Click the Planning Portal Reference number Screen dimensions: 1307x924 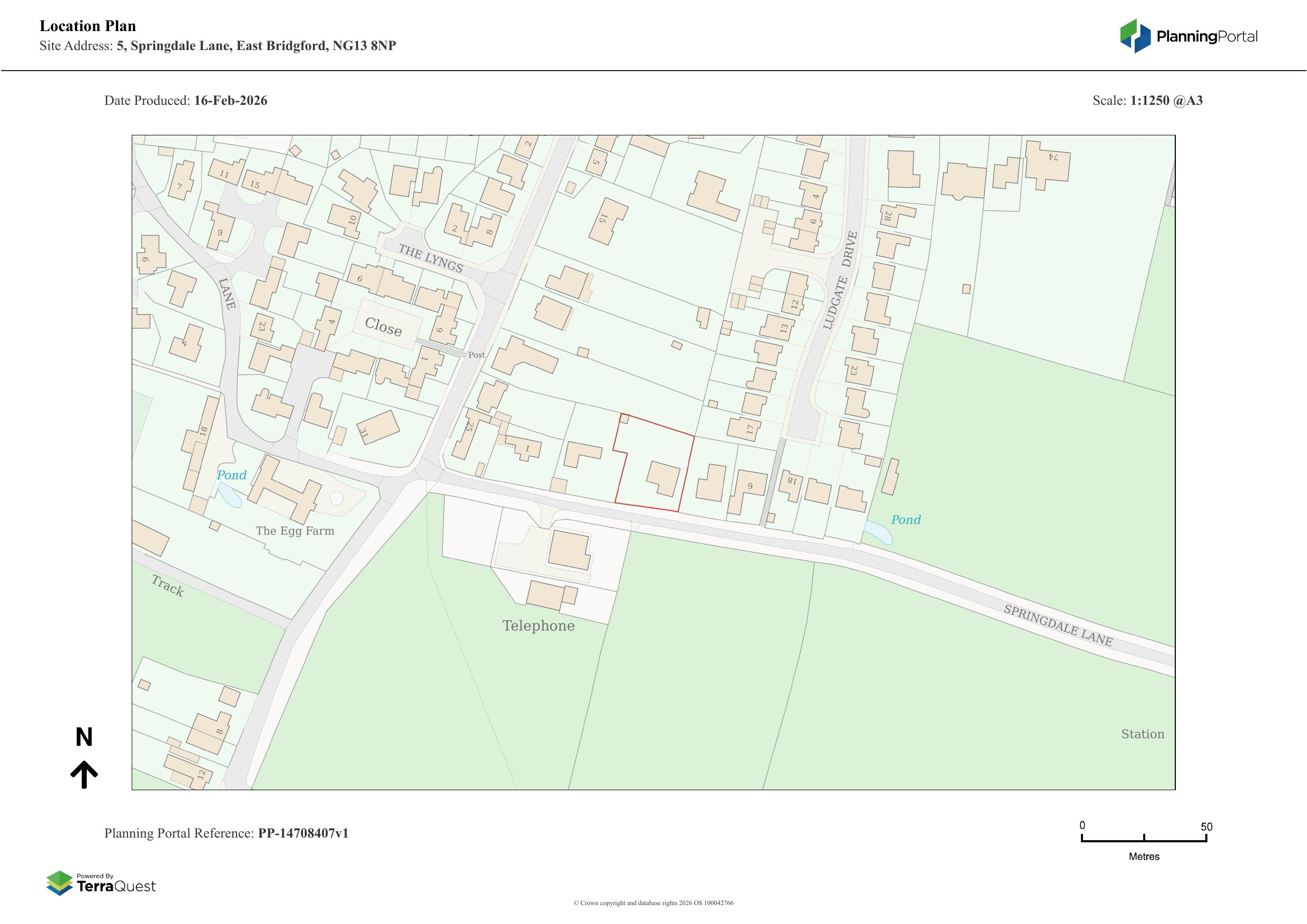(303, 833)
